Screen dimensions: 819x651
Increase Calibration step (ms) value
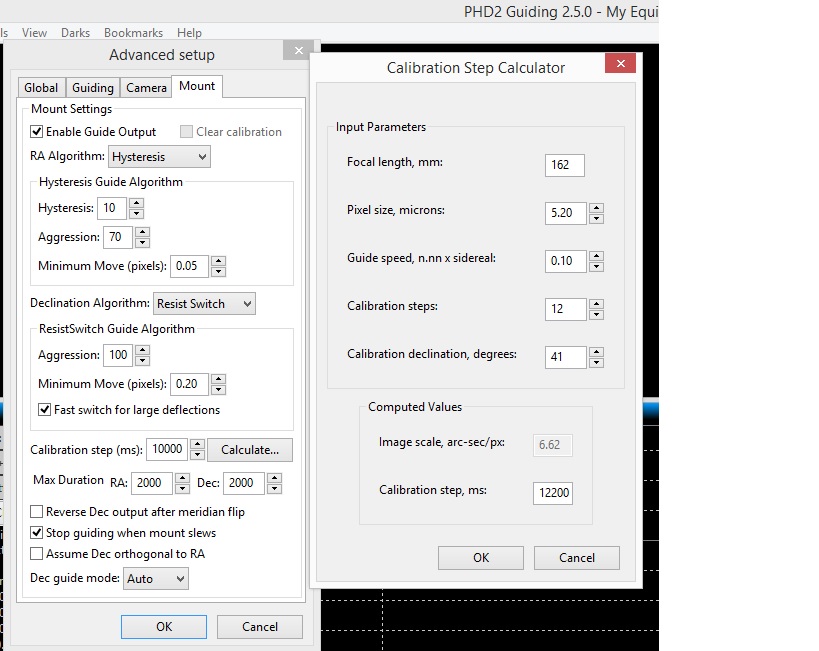197,445
